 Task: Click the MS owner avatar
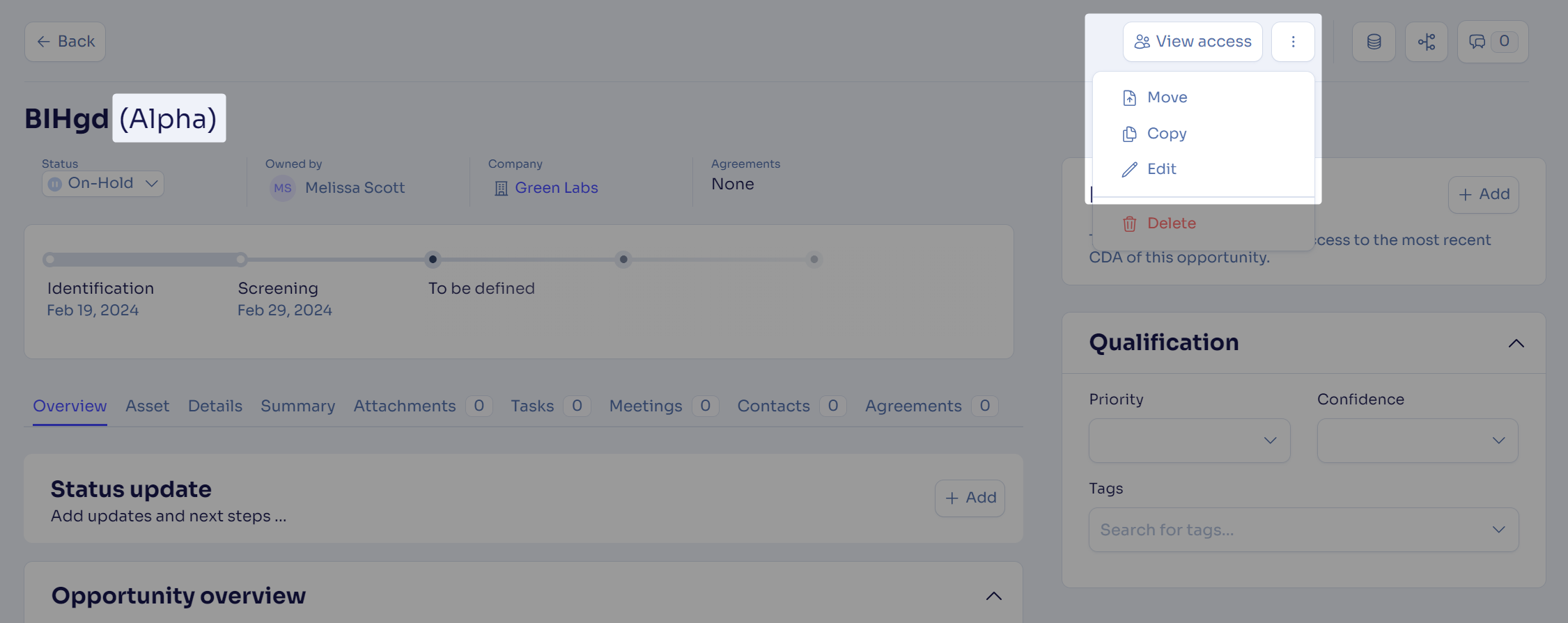[x=283, y=188]
